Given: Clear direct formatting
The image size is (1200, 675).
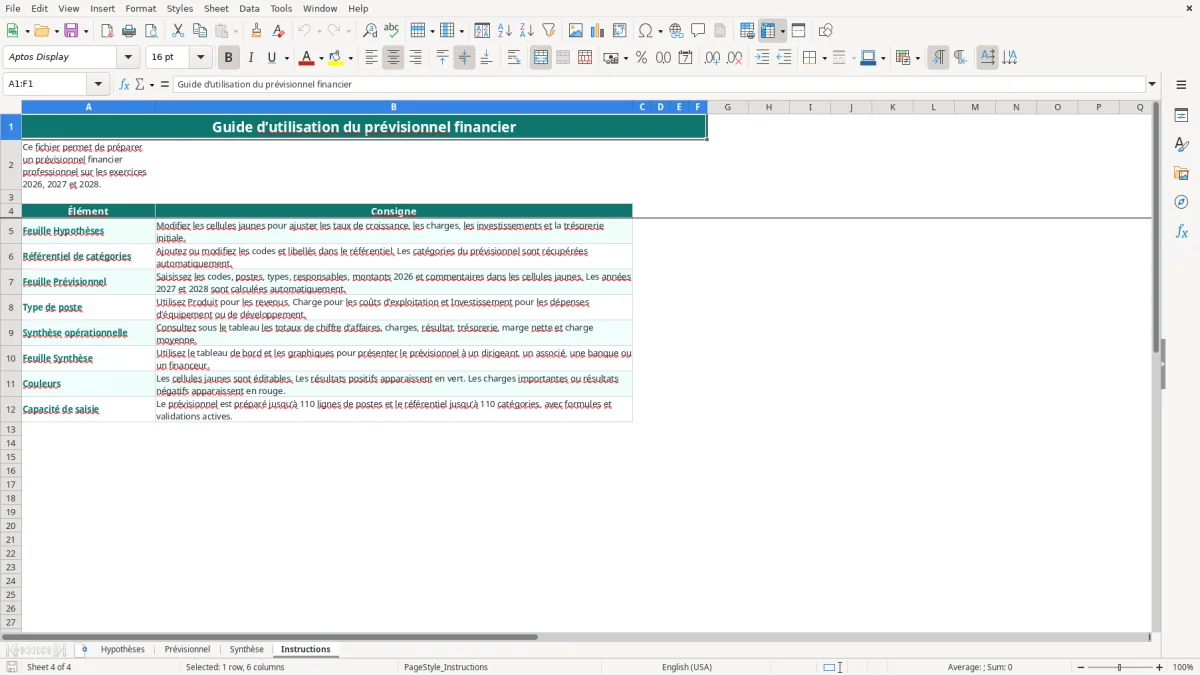Looking at the screenshot, I should pos(278,31).
